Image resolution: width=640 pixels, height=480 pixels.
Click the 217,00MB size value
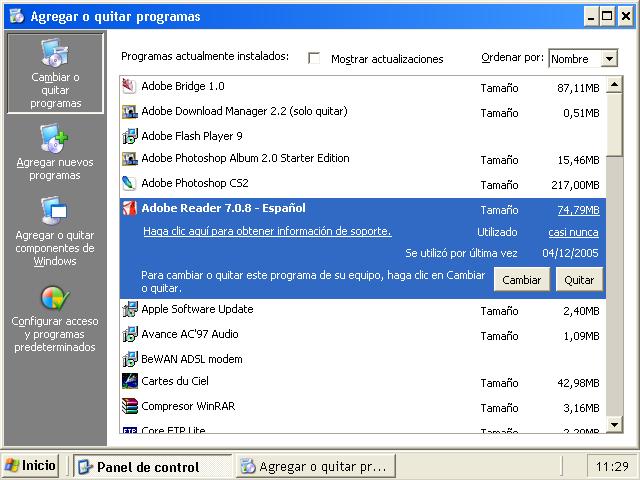tap(576, 185)
